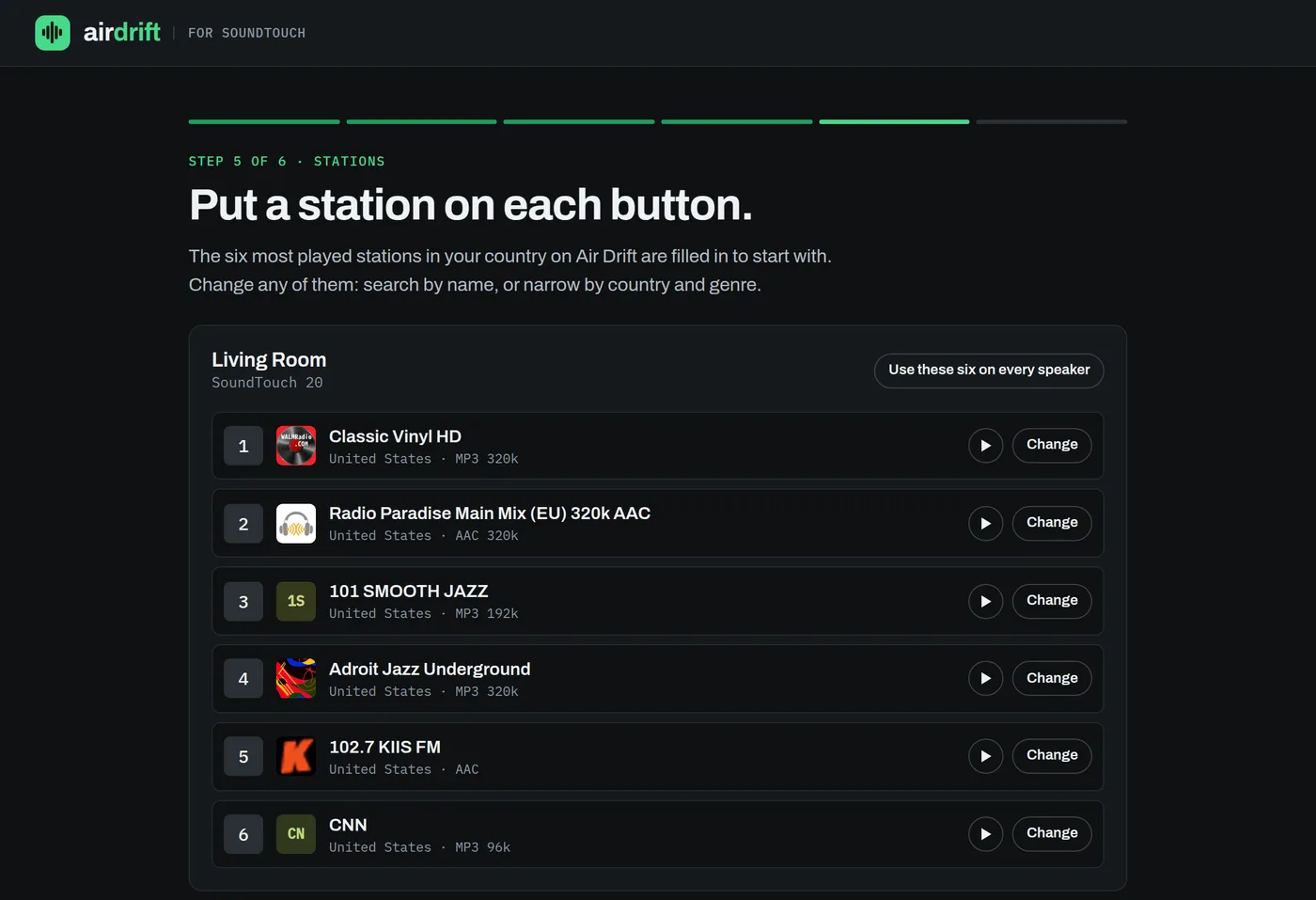Click 'Use these six on every speaker'

click(x=989, y=371)
